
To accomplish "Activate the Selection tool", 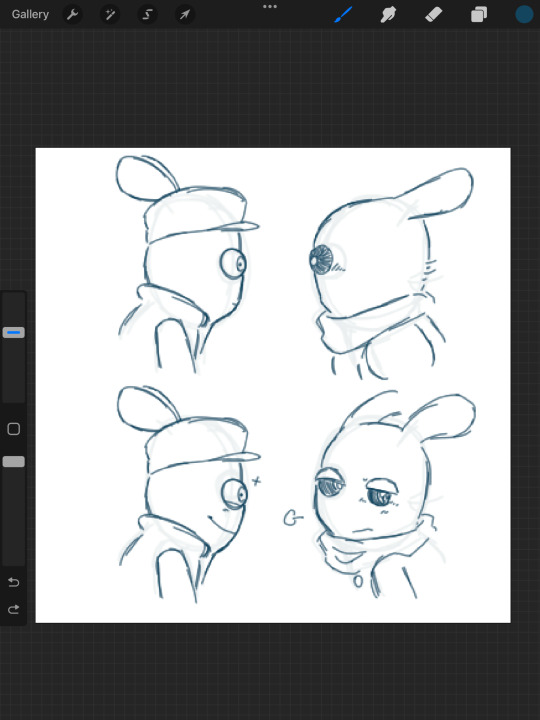I will point(147,14).
